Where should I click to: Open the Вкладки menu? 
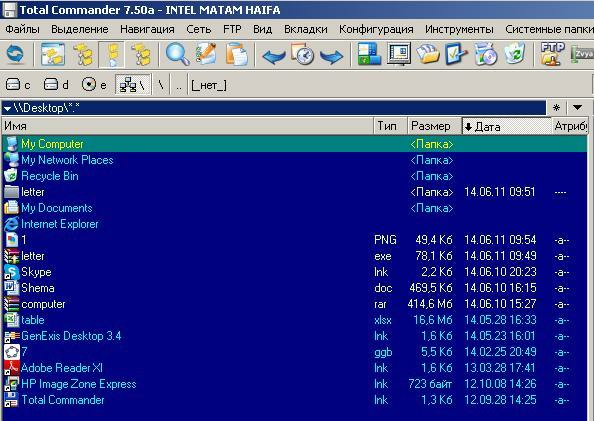pos(306,29)
